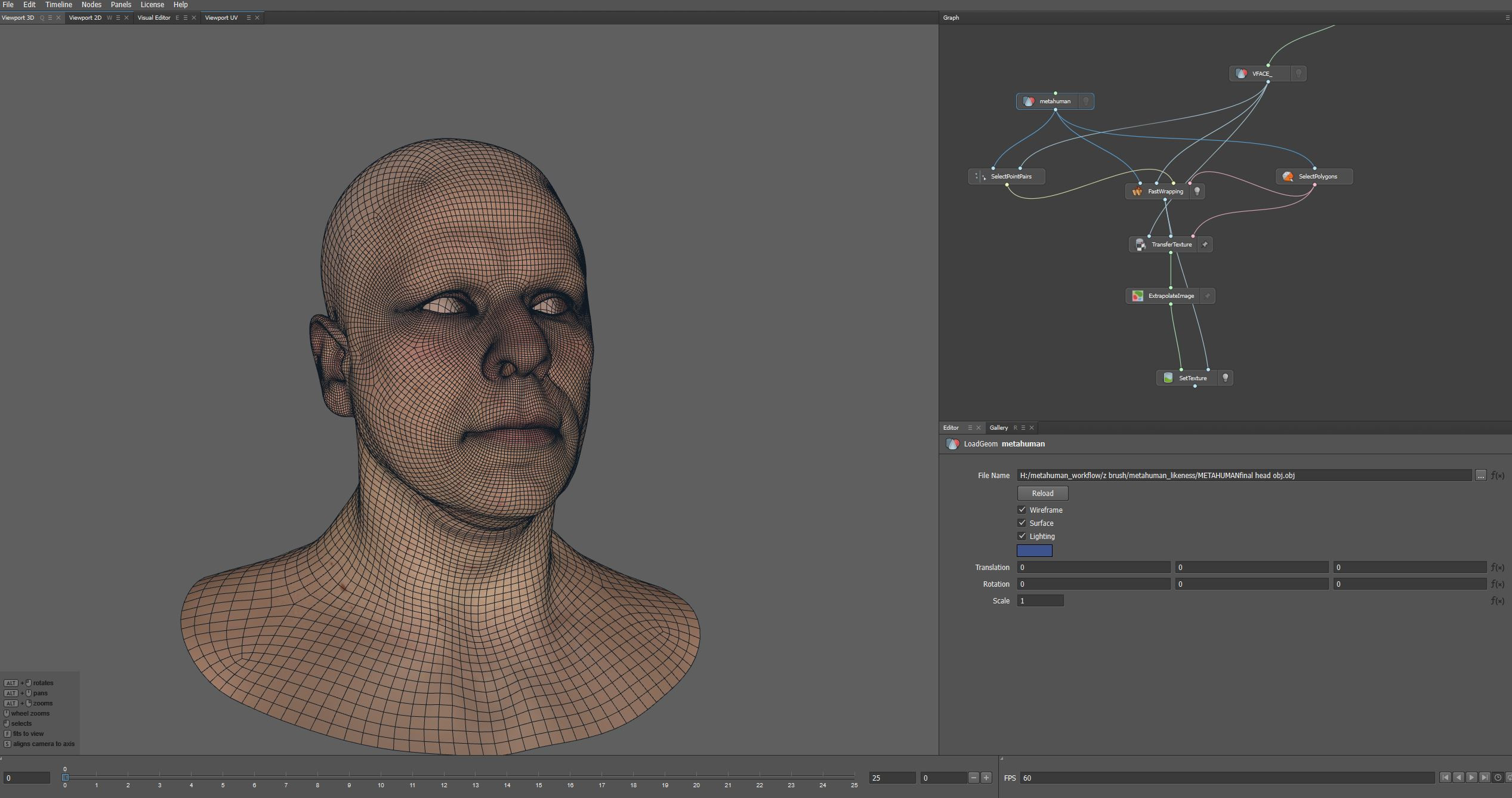Open the Viewport 3D tab options menu
The width and height of the screenshot is (1512, 798).
point(50,18)
